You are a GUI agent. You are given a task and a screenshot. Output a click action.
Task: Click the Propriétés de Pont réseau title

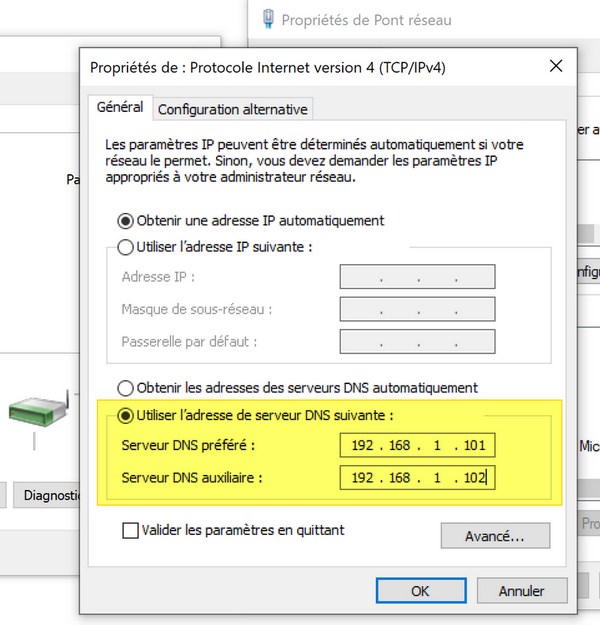tap(366, 20)
